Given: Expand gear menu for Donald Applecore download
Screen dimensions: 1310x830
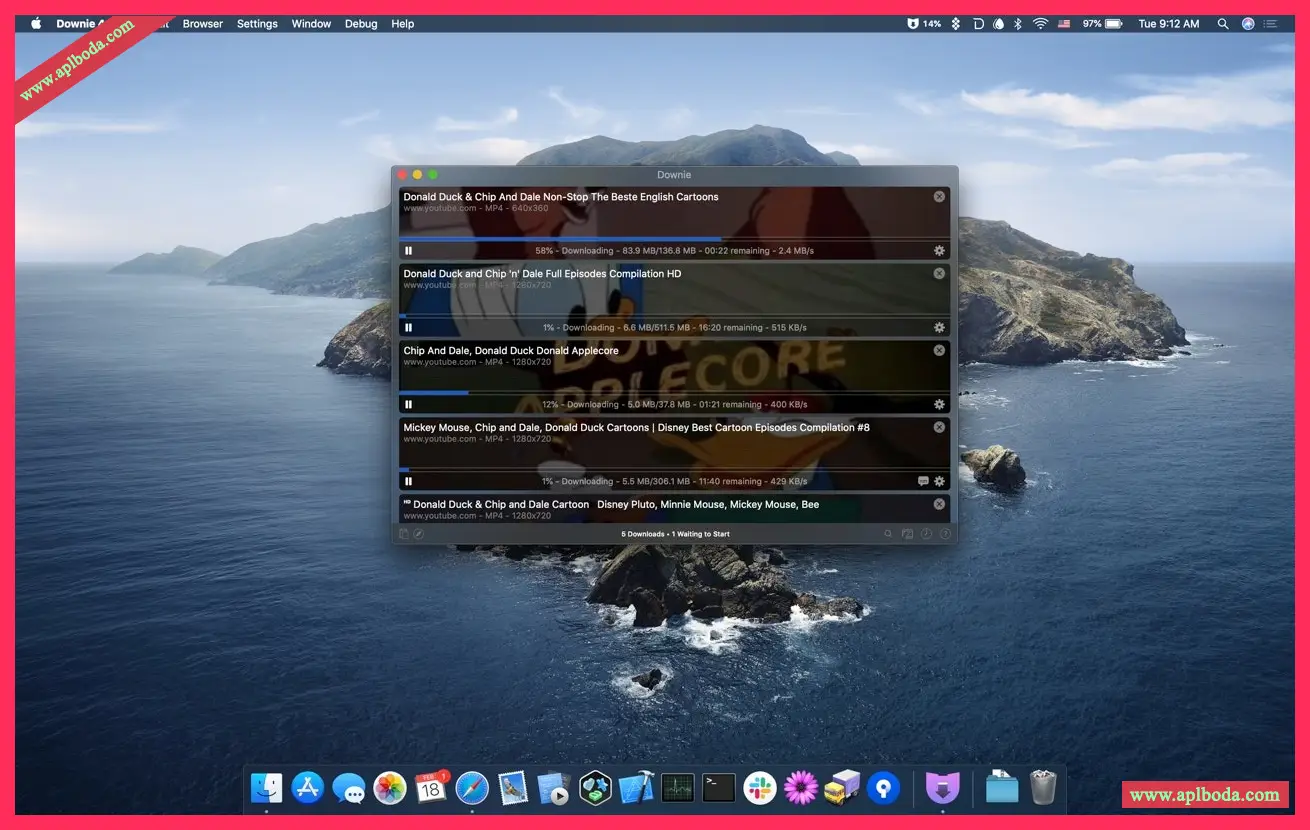Looking at the screenshot, I should point(939,405).
